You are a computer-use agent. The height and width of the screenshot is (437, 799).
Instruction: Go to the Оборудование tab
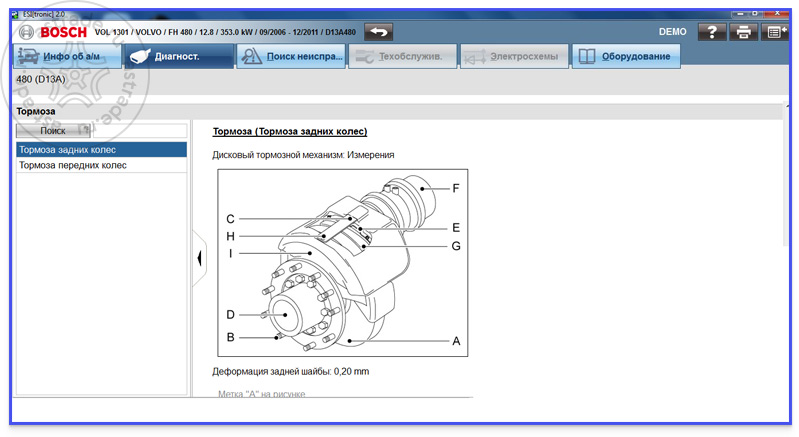[x=626, y=56]
